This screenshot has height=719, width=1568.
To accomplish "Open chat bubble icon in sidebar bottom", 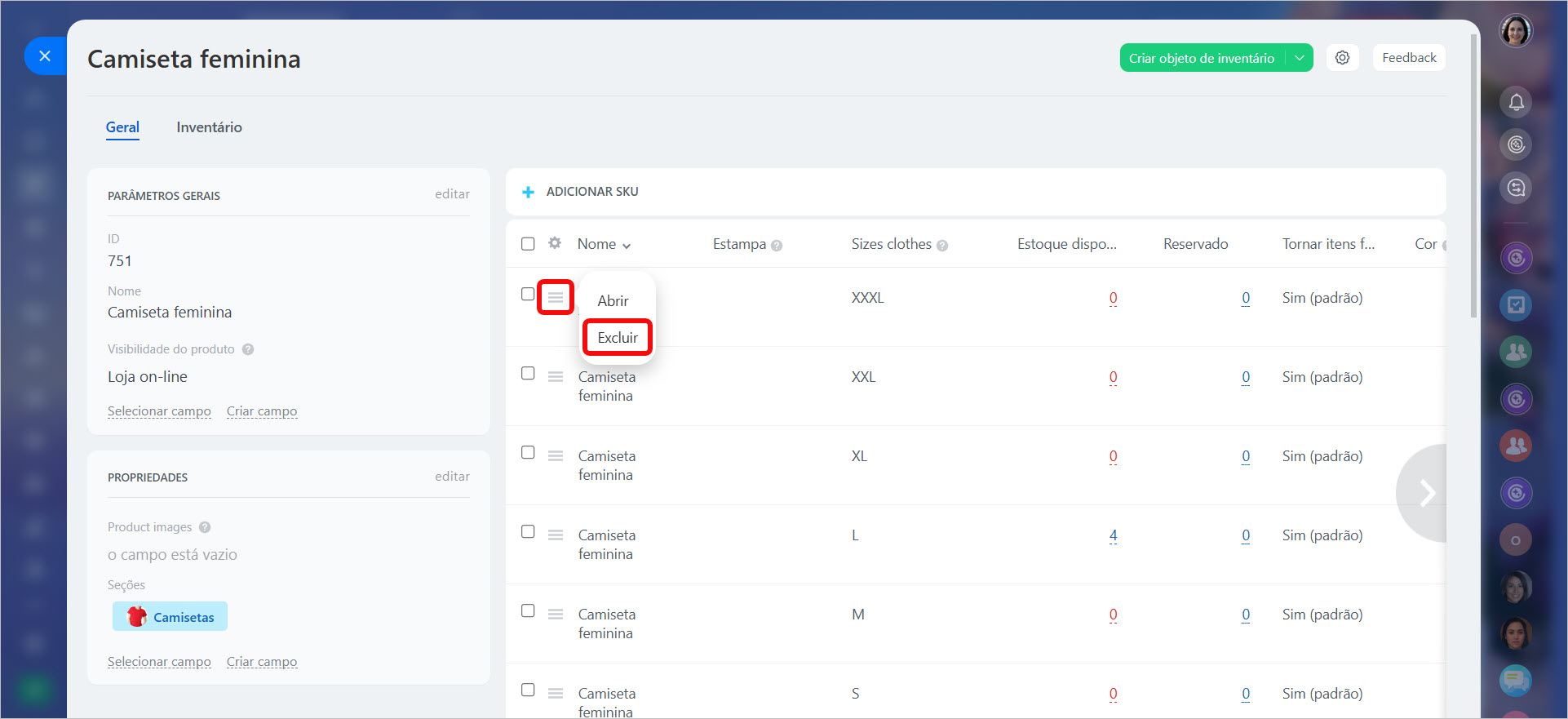I will pos(1516,680).
